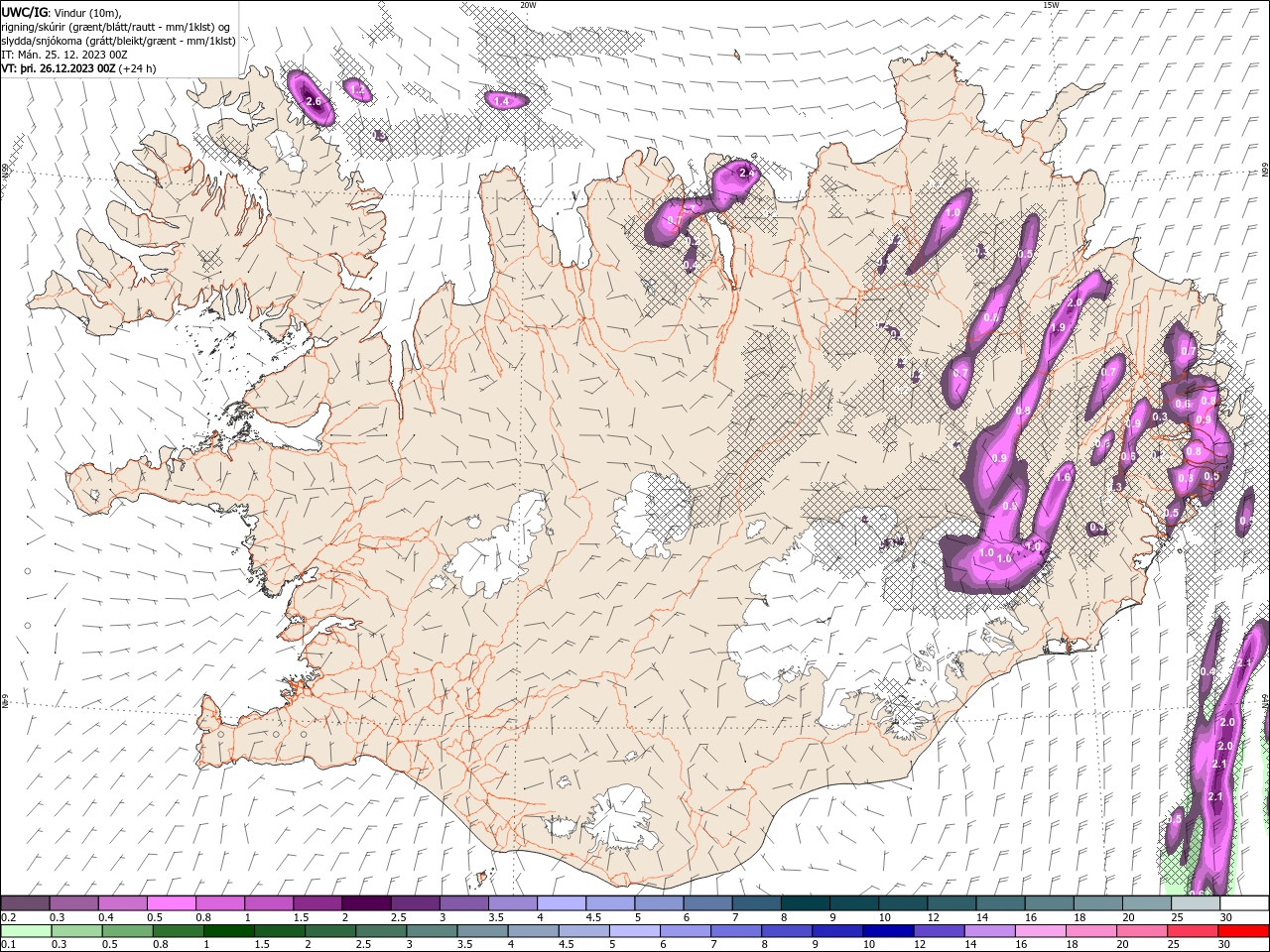
Task: Pick the light lavender 4 swatch in upper legend
Action: click(561, 903)
